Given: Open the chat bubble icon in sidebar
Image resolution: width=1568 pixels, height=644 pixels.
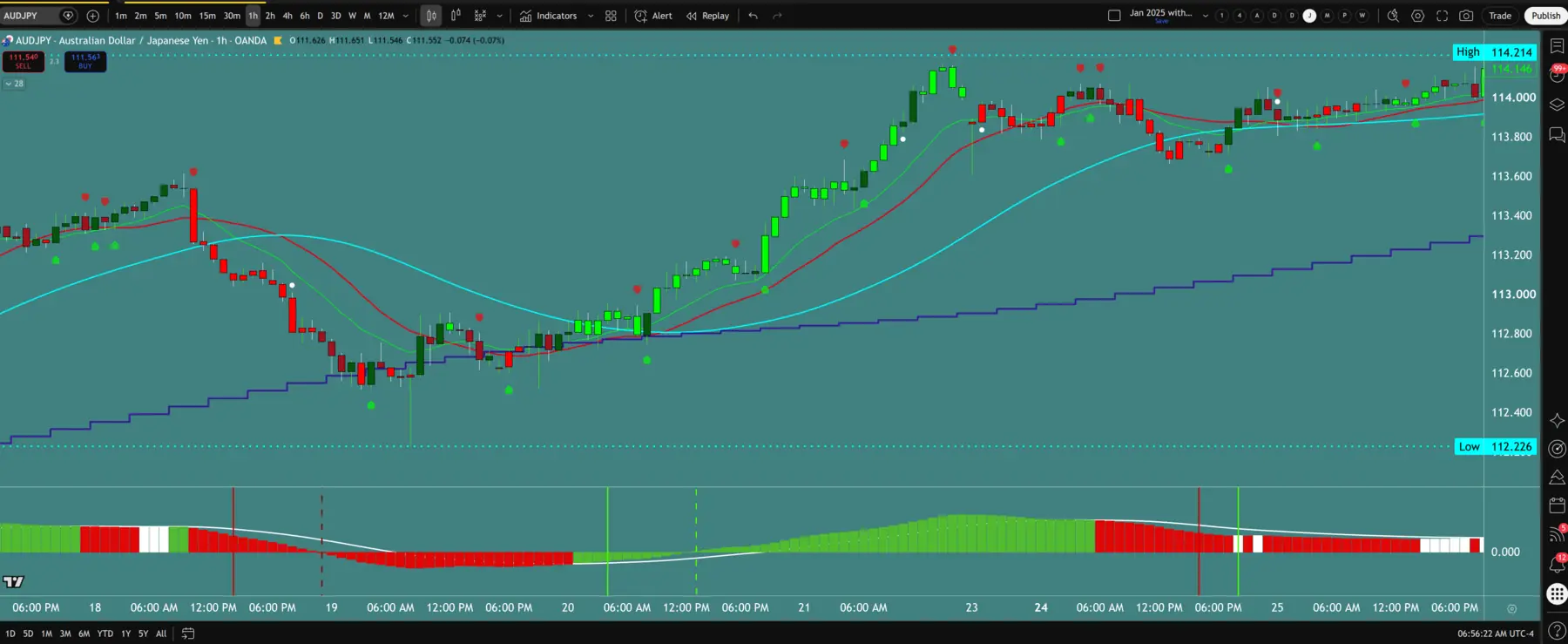Looking at the screenshot, I should (x=1557, y=134).
